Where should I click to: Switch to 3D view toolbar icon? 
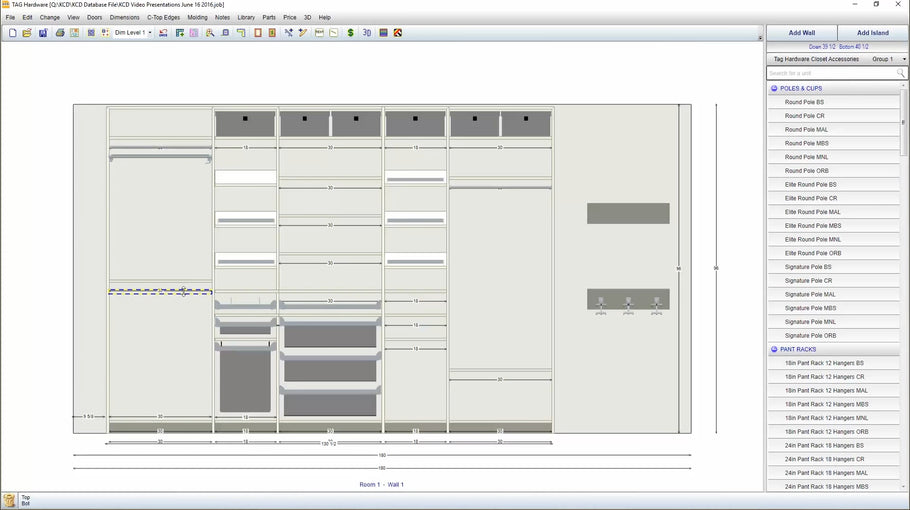367,33
